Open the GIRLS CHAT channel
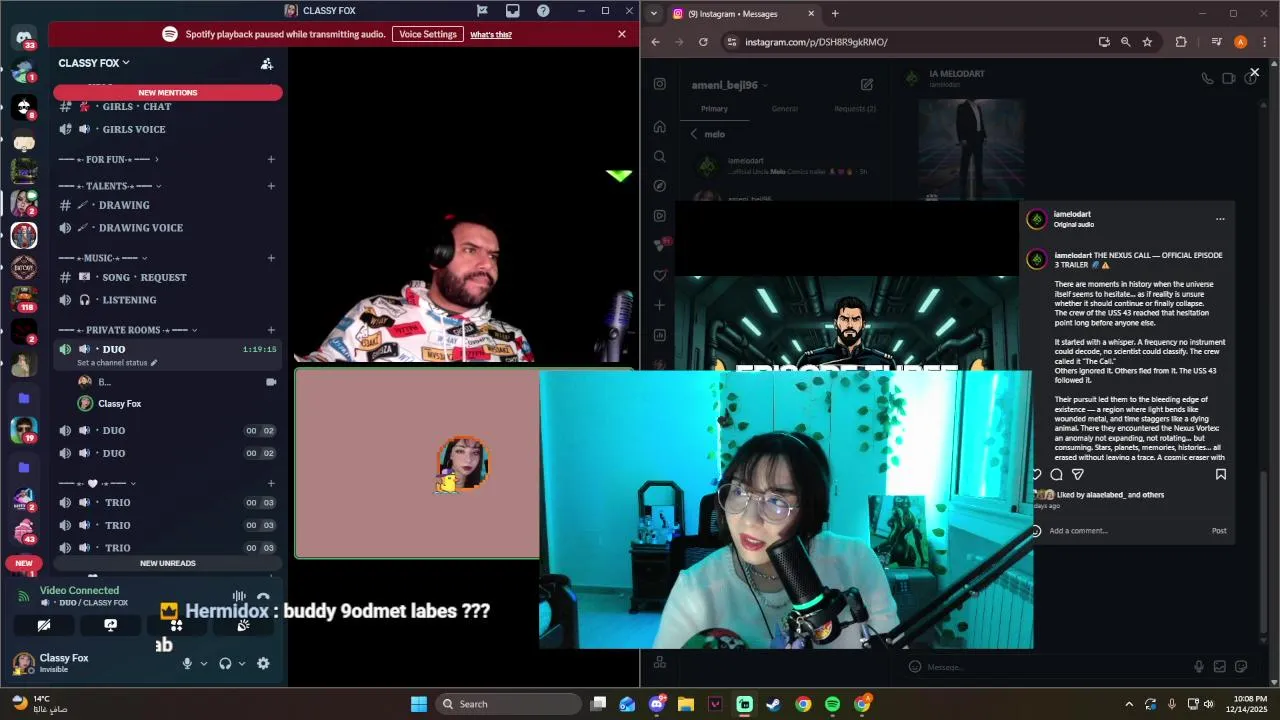The width and height of the screenshot is (1280, 720). click(170, 106)
